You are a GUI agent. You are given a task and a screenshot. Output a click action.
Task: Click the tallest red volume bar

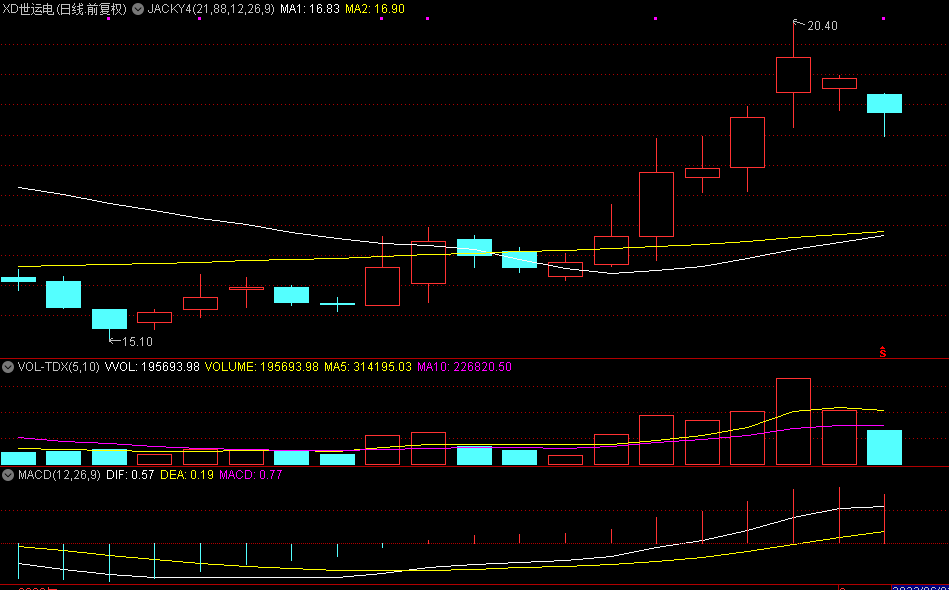point(793,421)
